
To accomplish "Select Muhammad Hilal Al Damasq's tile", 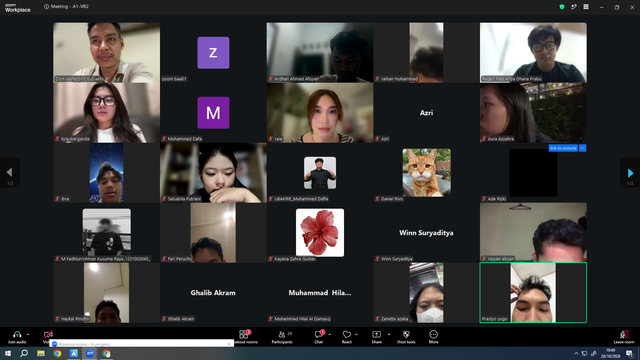I will [320, 293].
